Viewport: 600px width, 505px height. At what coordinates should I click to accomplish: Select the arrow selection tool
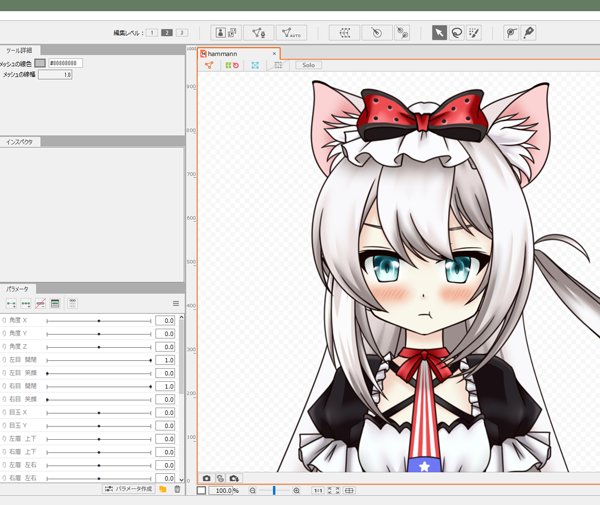coord(439,33)
